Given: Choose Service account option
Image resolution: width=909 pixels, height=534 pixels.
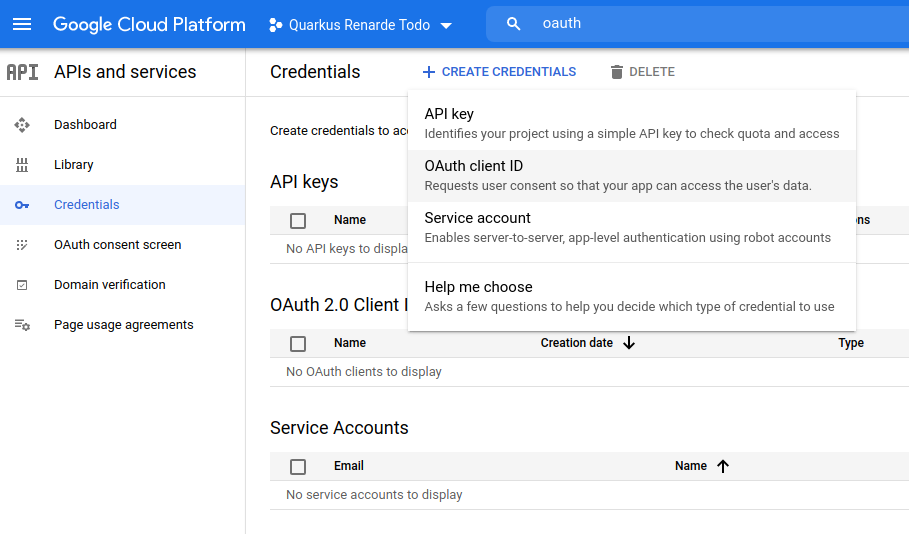Looking at the screenshot, I should (632, 228).
